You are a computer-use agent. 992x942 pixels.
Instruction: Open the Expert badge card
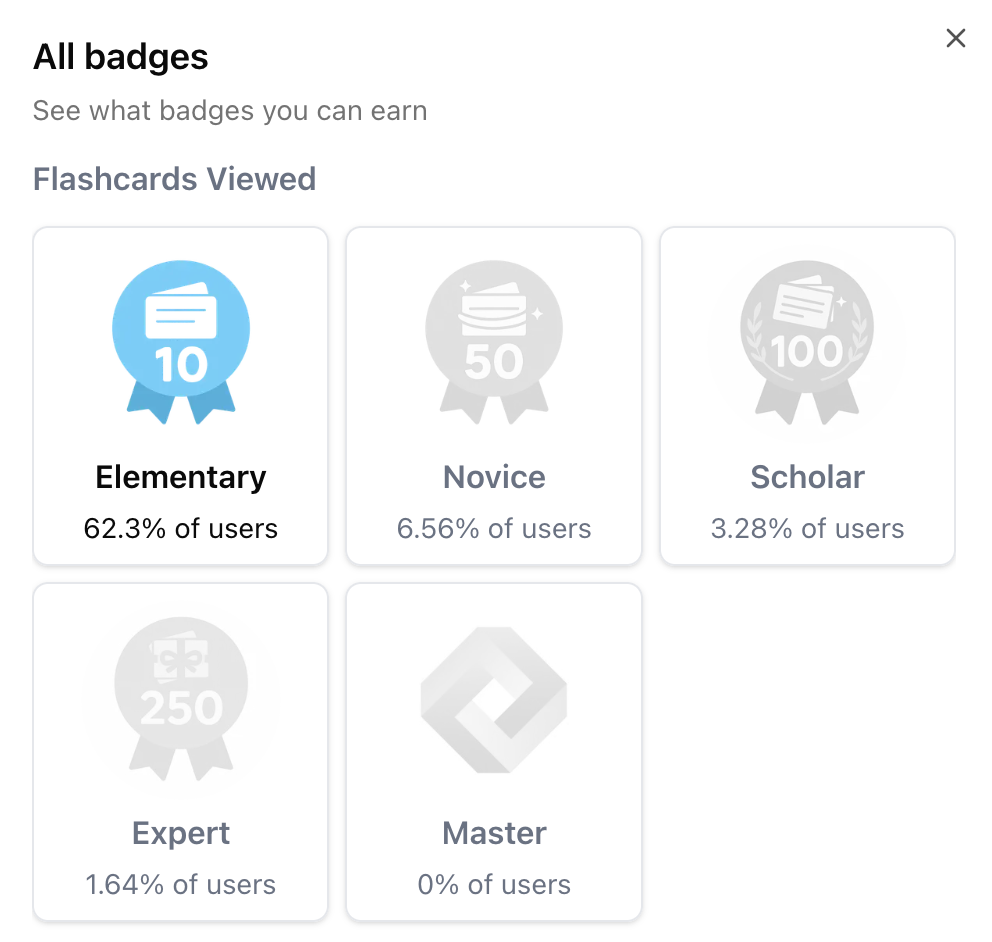tap(180, 752)
